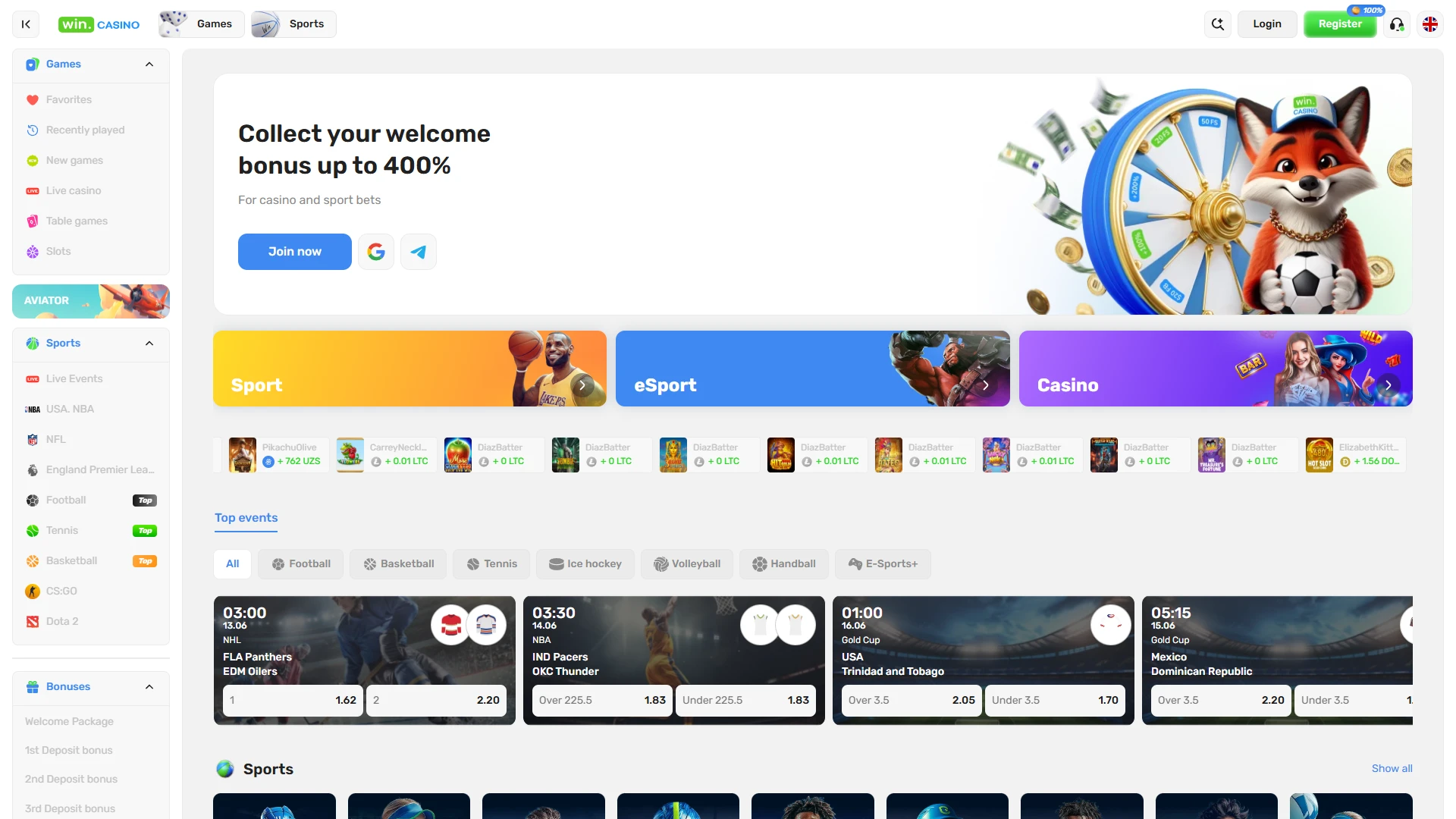Open support headset icon
The width and height of the screenshot is (1456, 819).
coord(1397,24)
